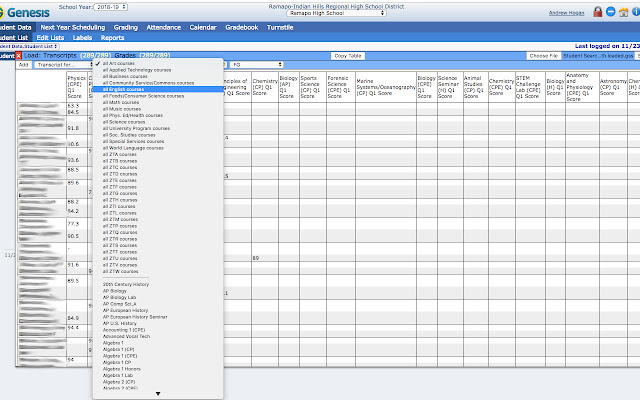
Task: Open the 'Transcript for...' dropdown
Action: click(x=62, y=64)
